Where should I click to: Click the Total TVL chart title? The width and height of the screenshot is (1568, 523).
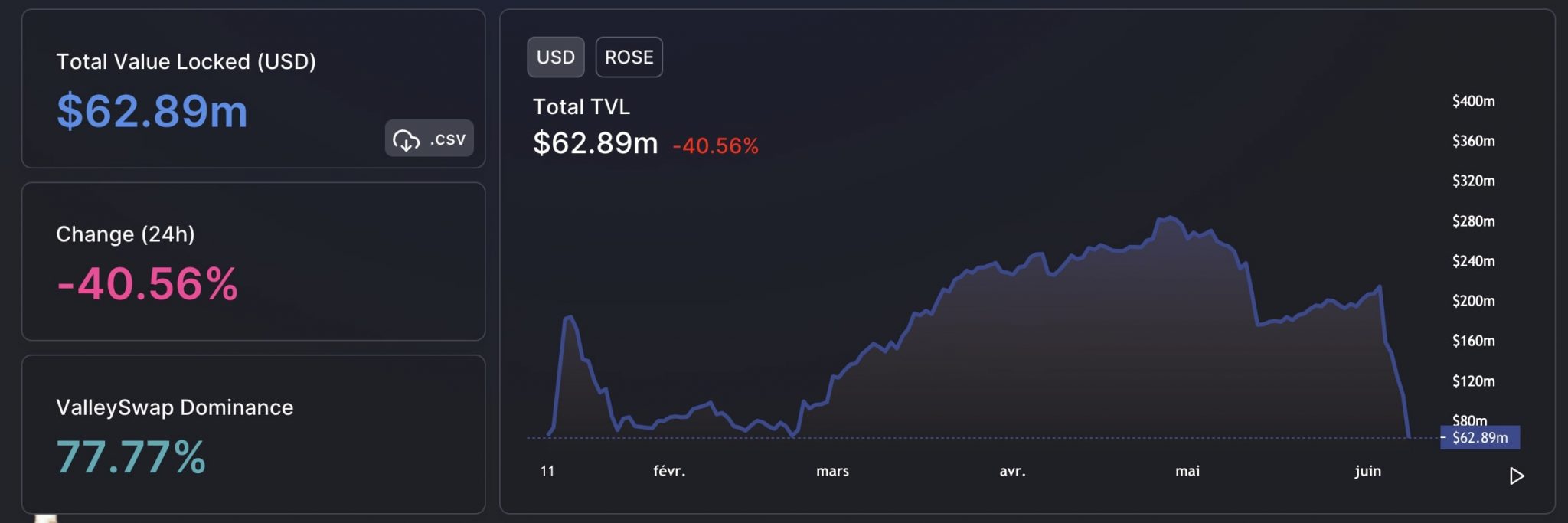click(x=581, y=106)
